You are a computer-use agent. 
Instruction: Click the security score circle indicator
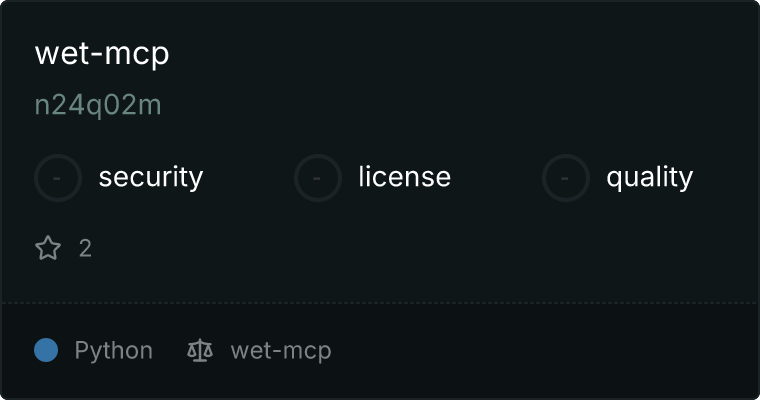[58, 178]
